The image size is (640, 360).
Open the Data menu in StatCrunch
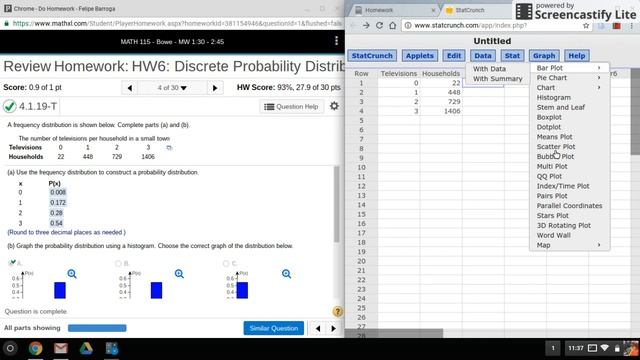coord(483,56)
